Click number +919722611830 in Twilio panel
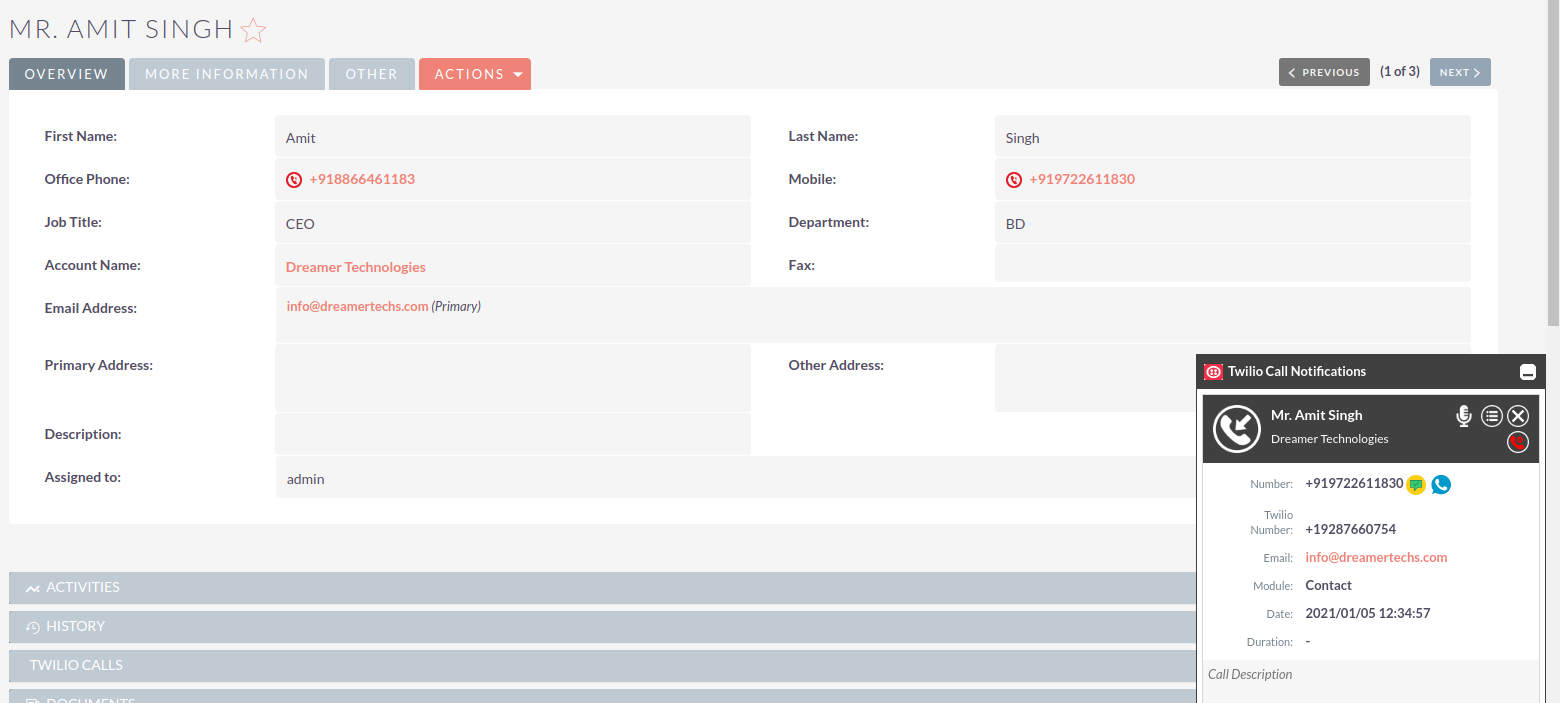The image size is (1560, 703). pos(1354,484)
